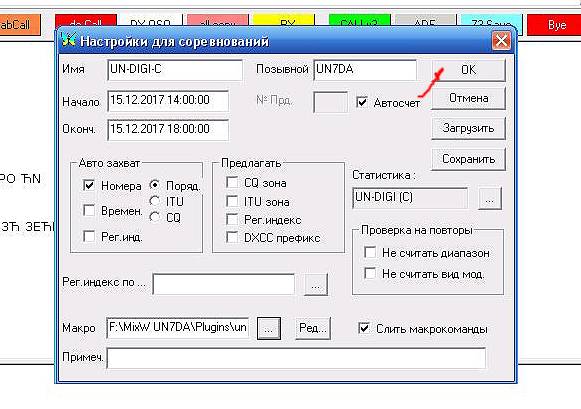
Task: Click the Загрузить button
Action: coord(468,129)
